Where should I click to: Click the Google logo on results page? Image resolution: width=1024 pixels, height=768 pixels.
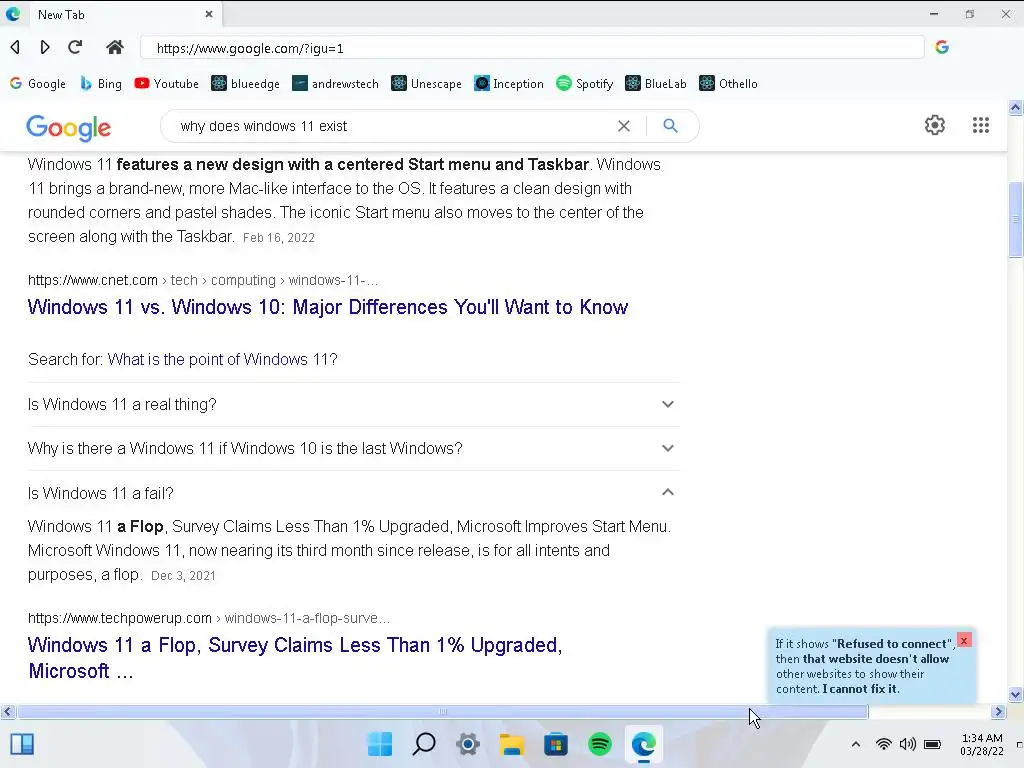click(x=69, y=127)
